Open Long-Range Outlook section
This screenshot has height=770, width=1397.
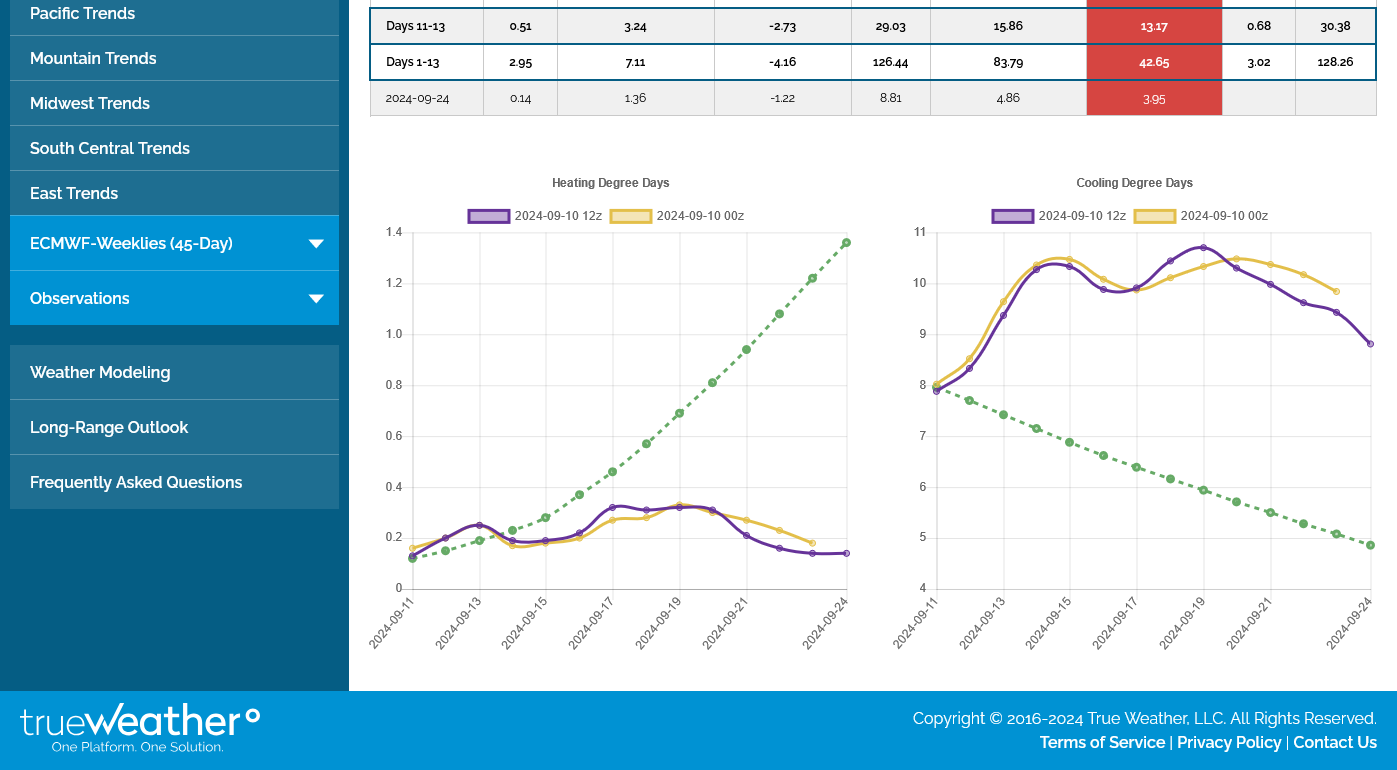[x=109, y=428]
